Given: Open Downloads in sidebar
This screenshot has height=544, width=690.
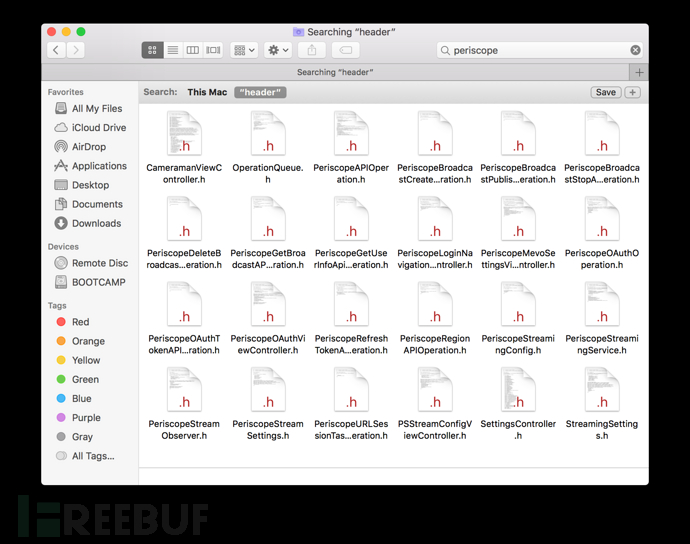Looking at the screenshot, I should [x=87, y=223].
